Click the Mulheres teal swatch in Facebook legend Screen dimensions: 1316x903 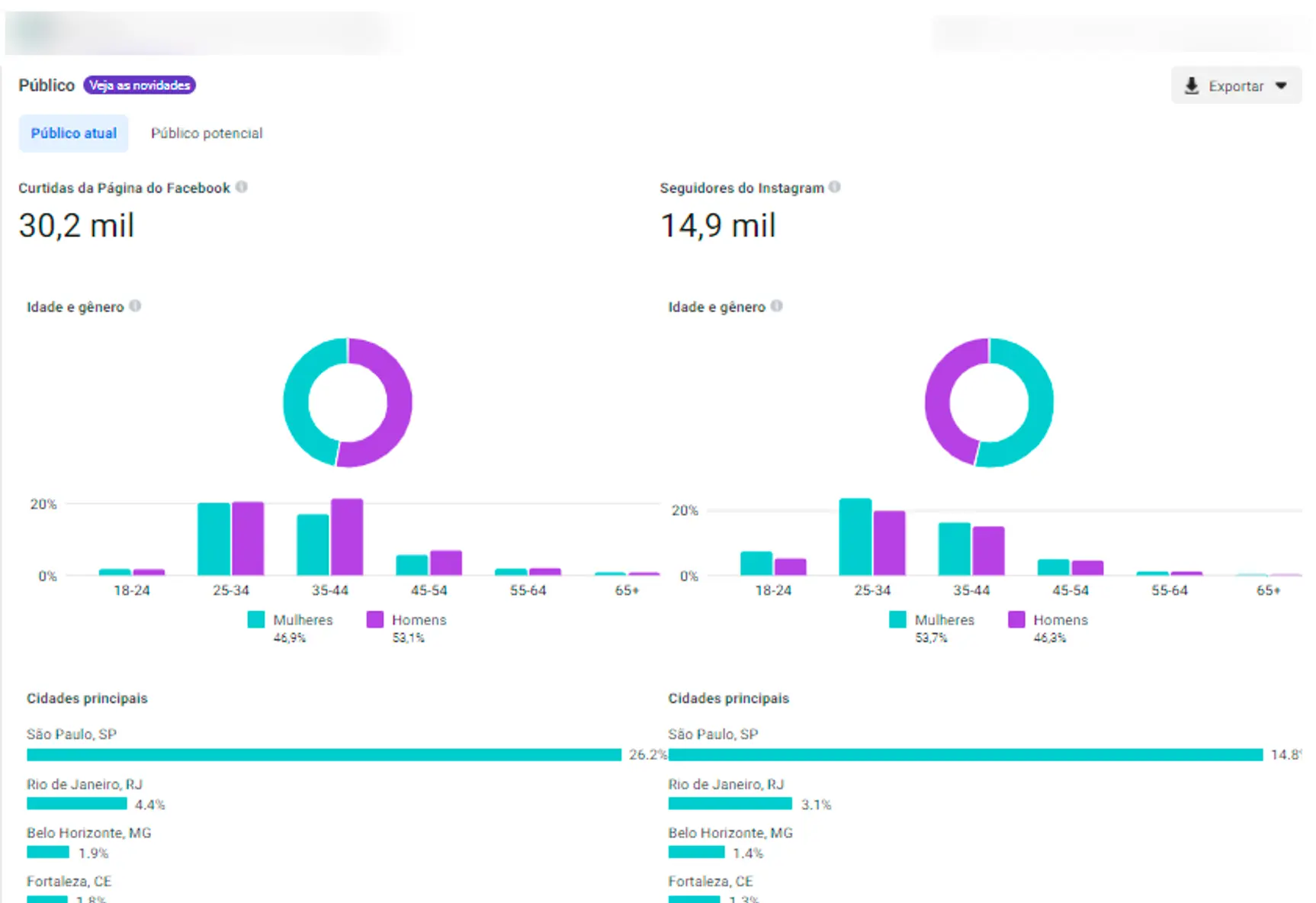pos(256,619)
